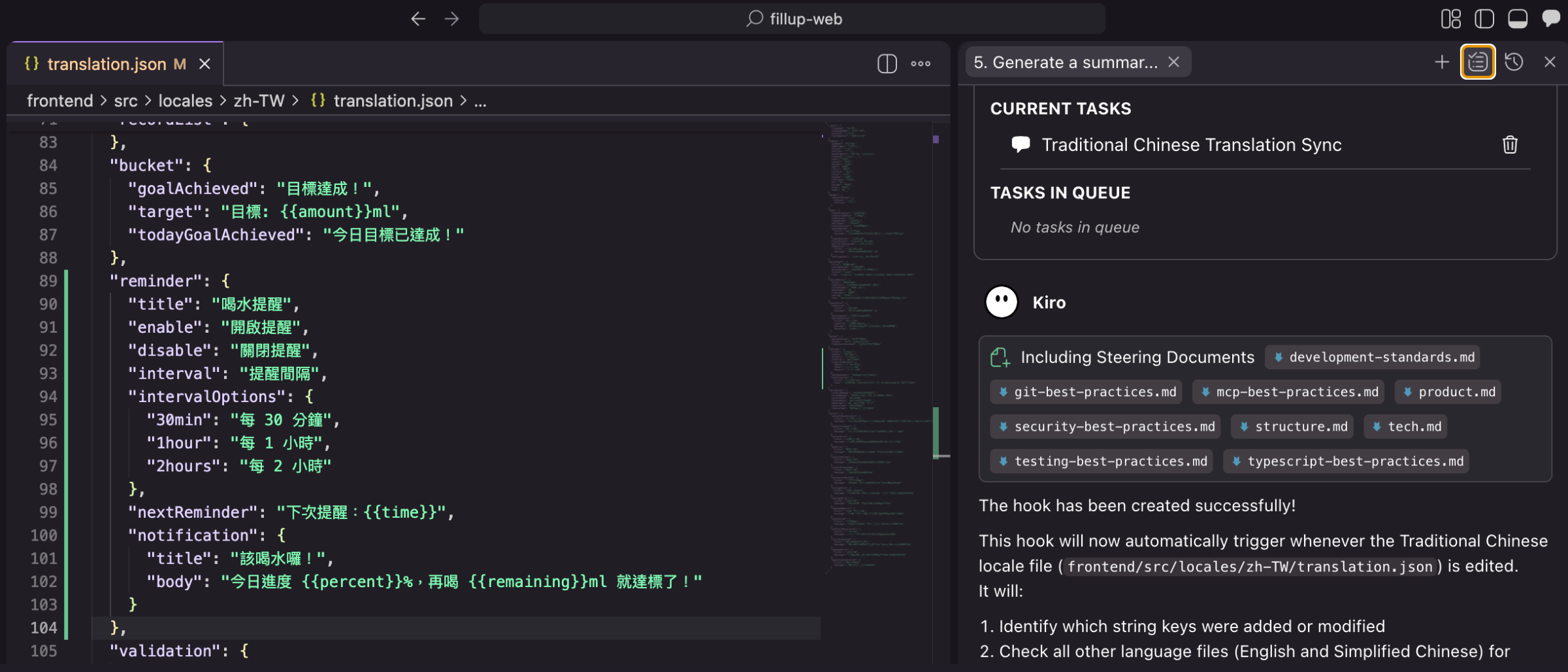The image size is (1568, 672).
Task: Open the git-best-practices.md steering document
Action: click(1086, 392)
